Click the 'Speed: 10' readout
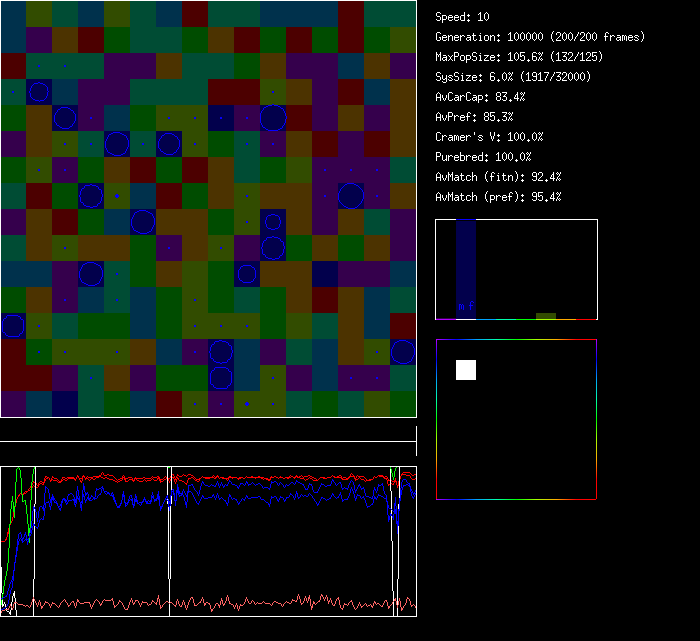 [463, 17]
